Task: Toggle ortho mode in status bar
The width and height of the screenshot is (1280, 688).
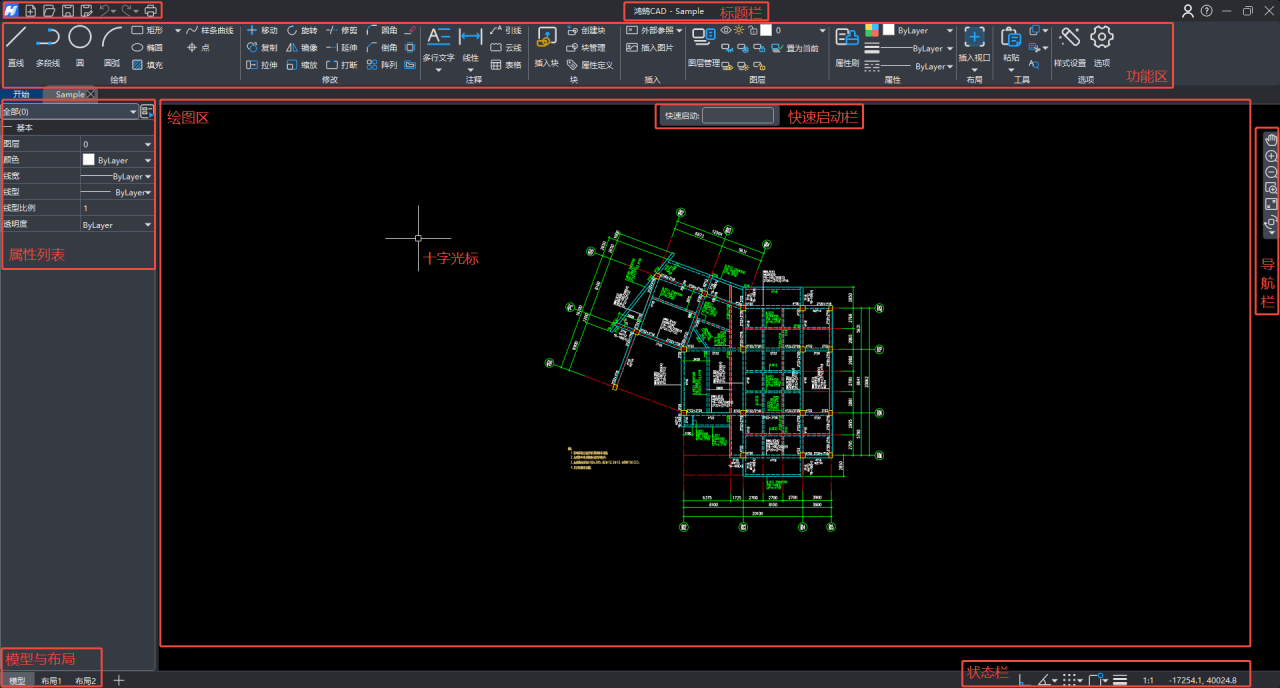Action: 1022,680
